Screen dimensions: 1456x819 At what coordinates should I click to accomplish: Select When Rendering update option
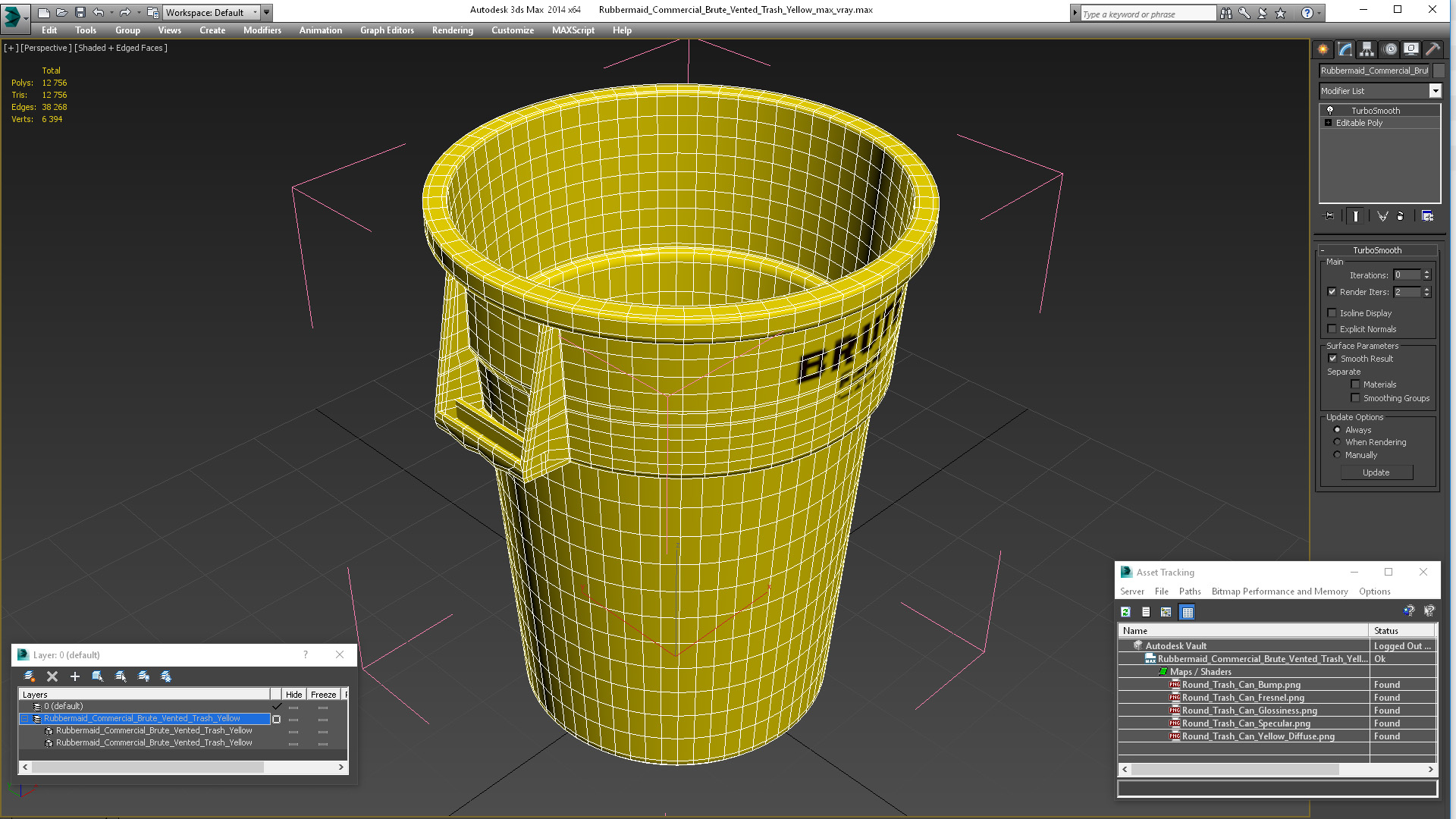pyautogui.click(x=1337, y=442)
